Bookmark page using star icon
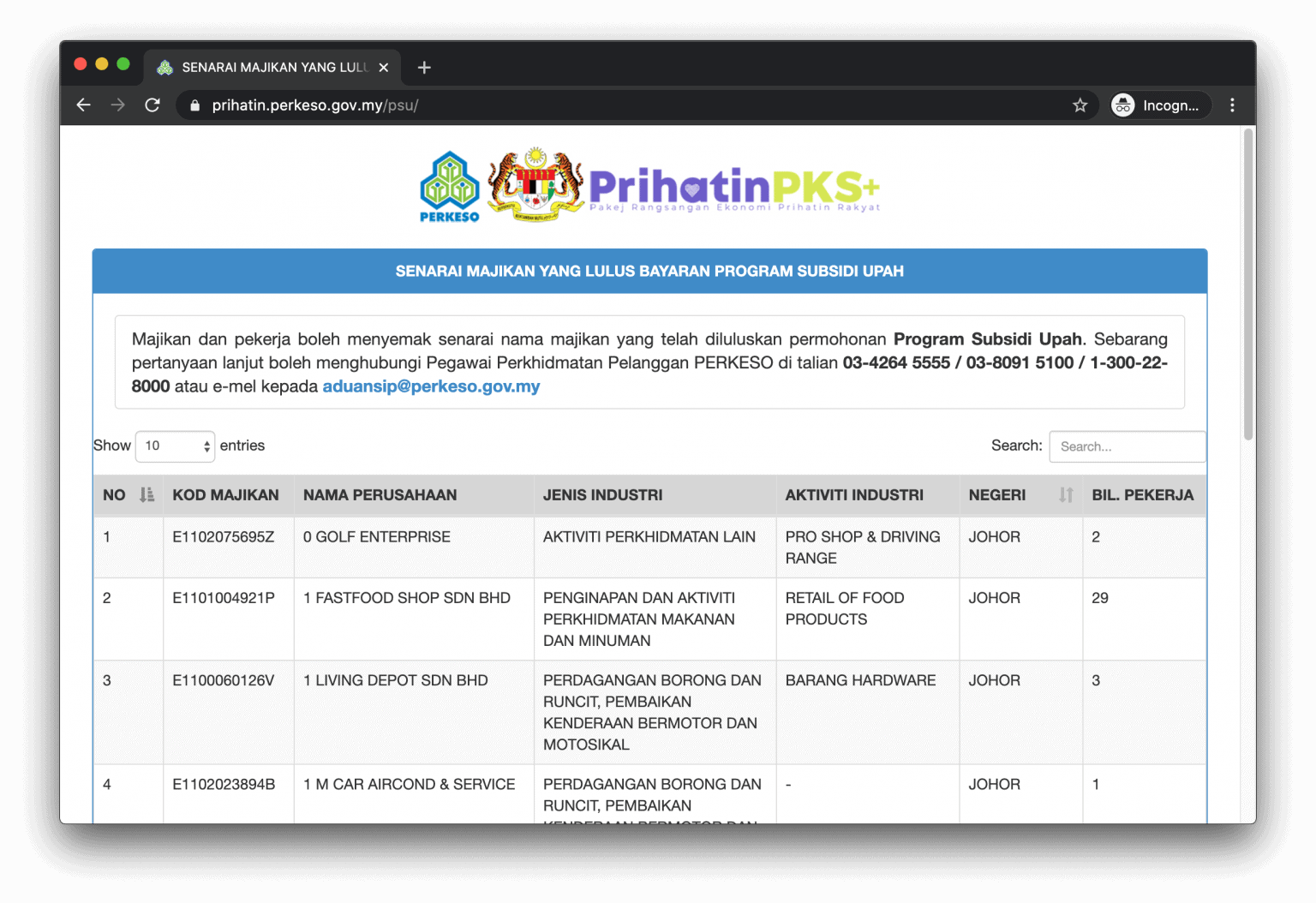Viewport: 1316px width, 903px height. click(x=1080, y=105)
